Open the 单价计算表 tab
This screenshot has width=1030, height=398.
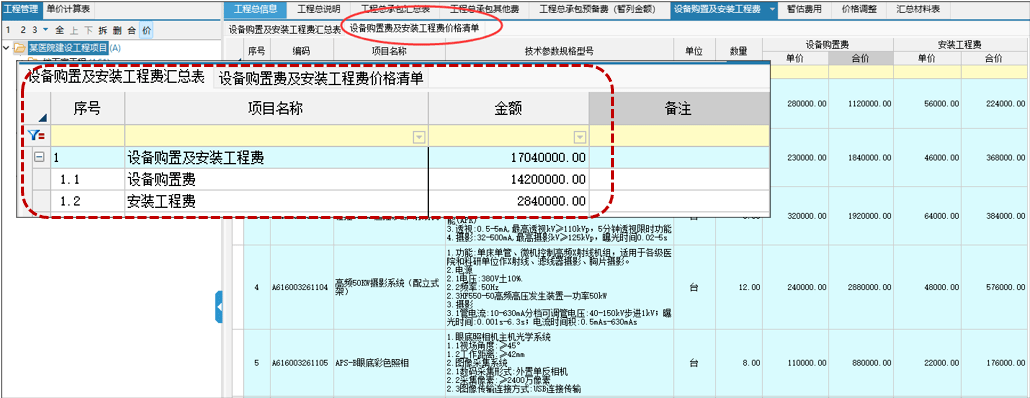point(69,9)
